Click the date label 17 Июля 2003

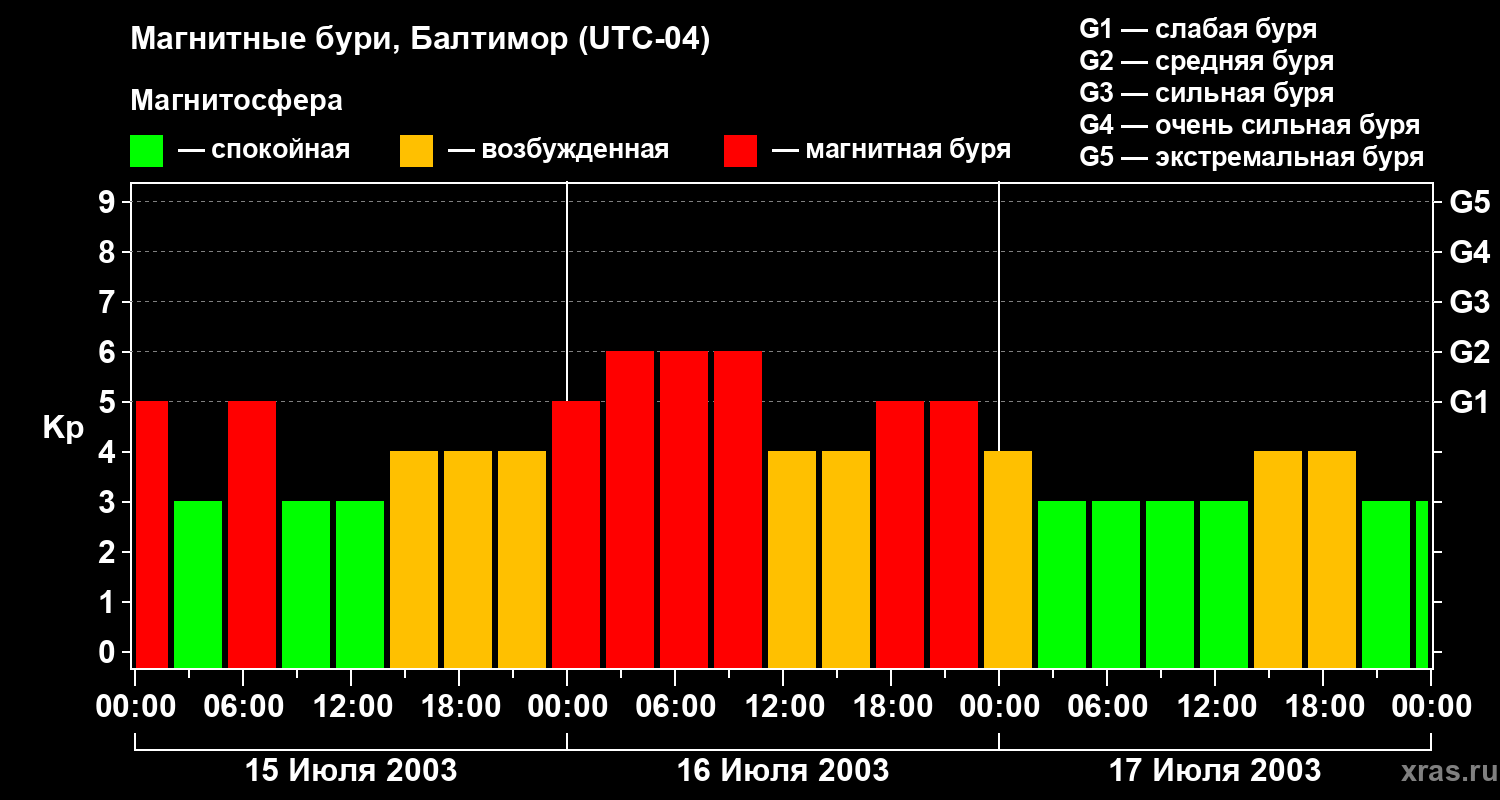(x=1215, y=771)
